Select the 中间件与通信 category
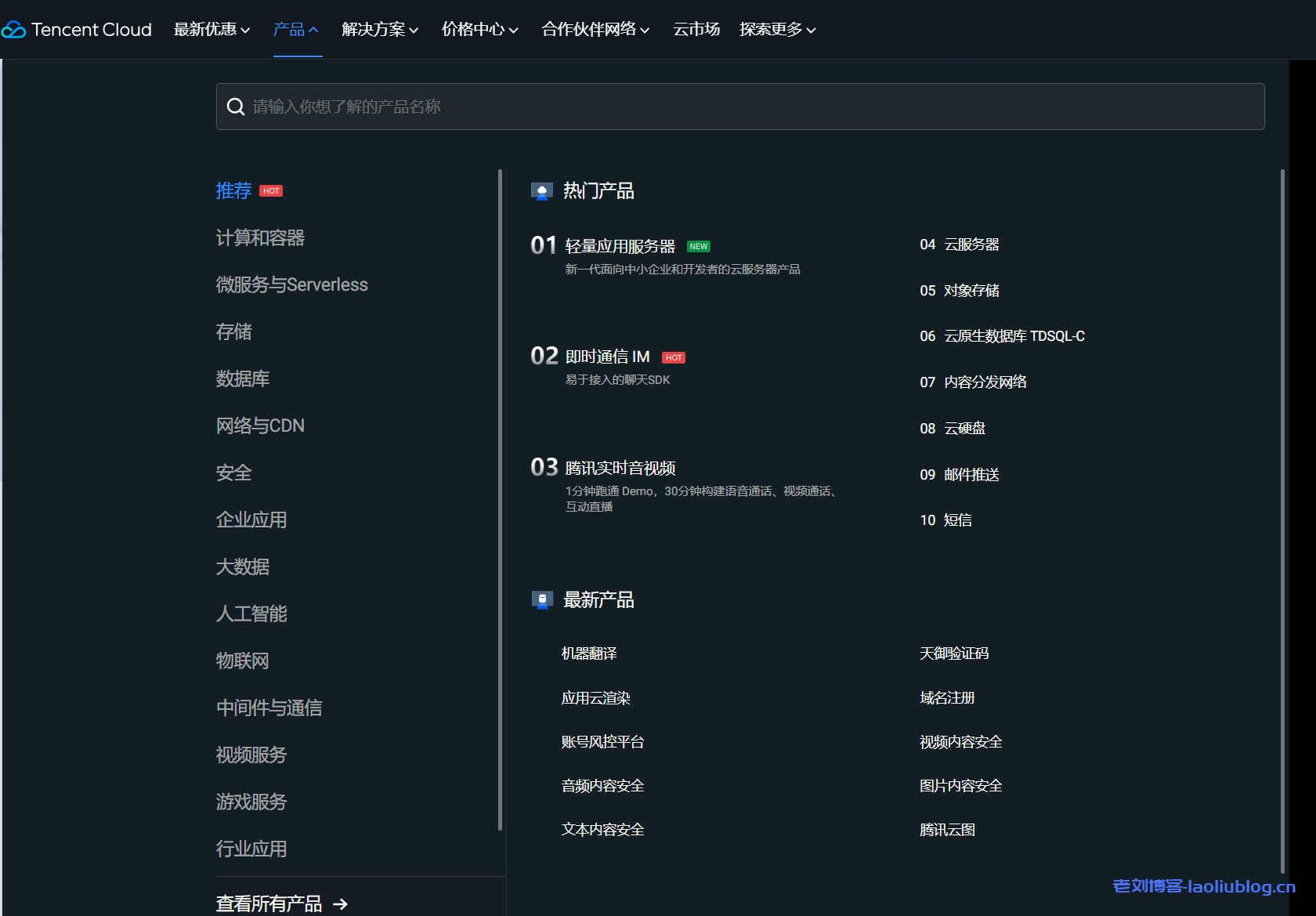The image size is (1316, 916). [269, 708]
